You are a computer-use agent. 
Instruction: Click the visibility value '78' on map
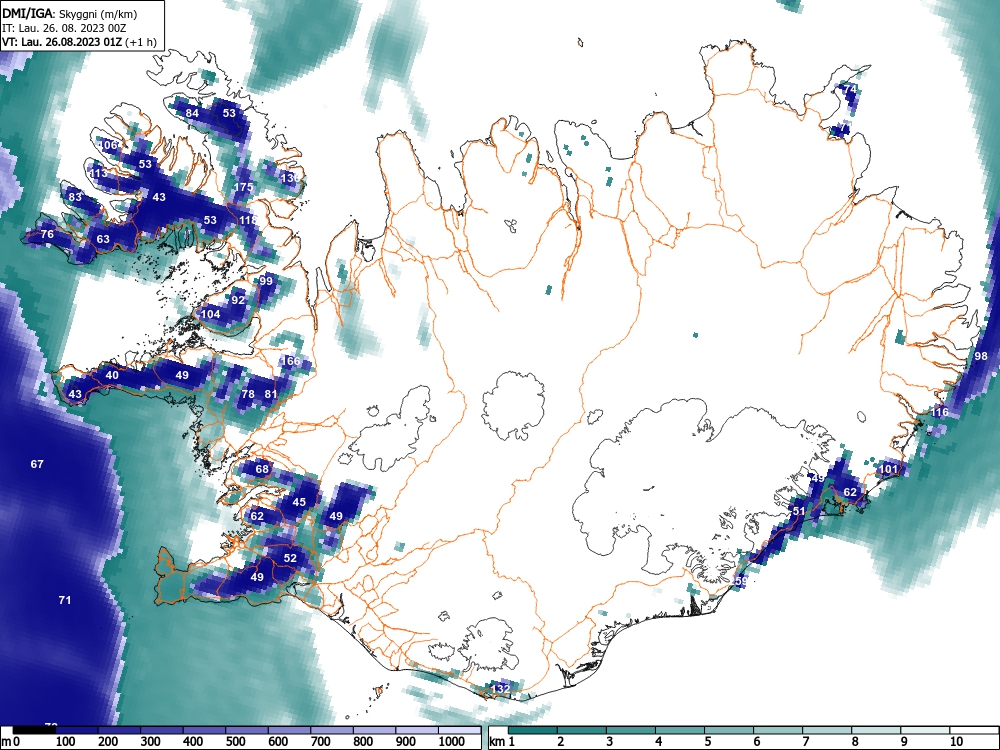(248, 394)
